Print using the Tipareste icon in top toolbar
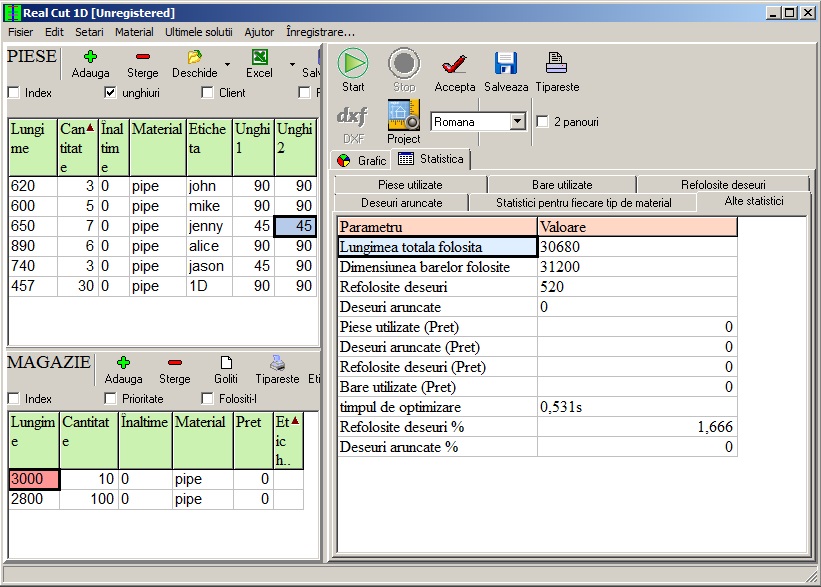The width and height of the screenshot is (821, 587). (556, 64)
